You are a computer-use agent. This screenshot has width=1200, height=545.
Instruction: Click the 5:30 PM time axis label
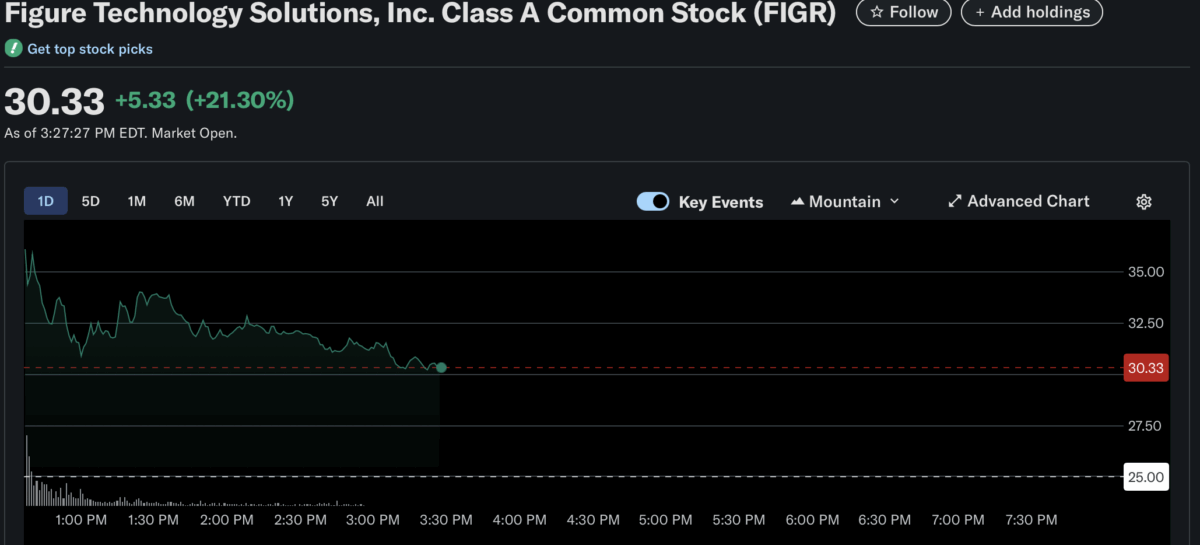(739, 520)
